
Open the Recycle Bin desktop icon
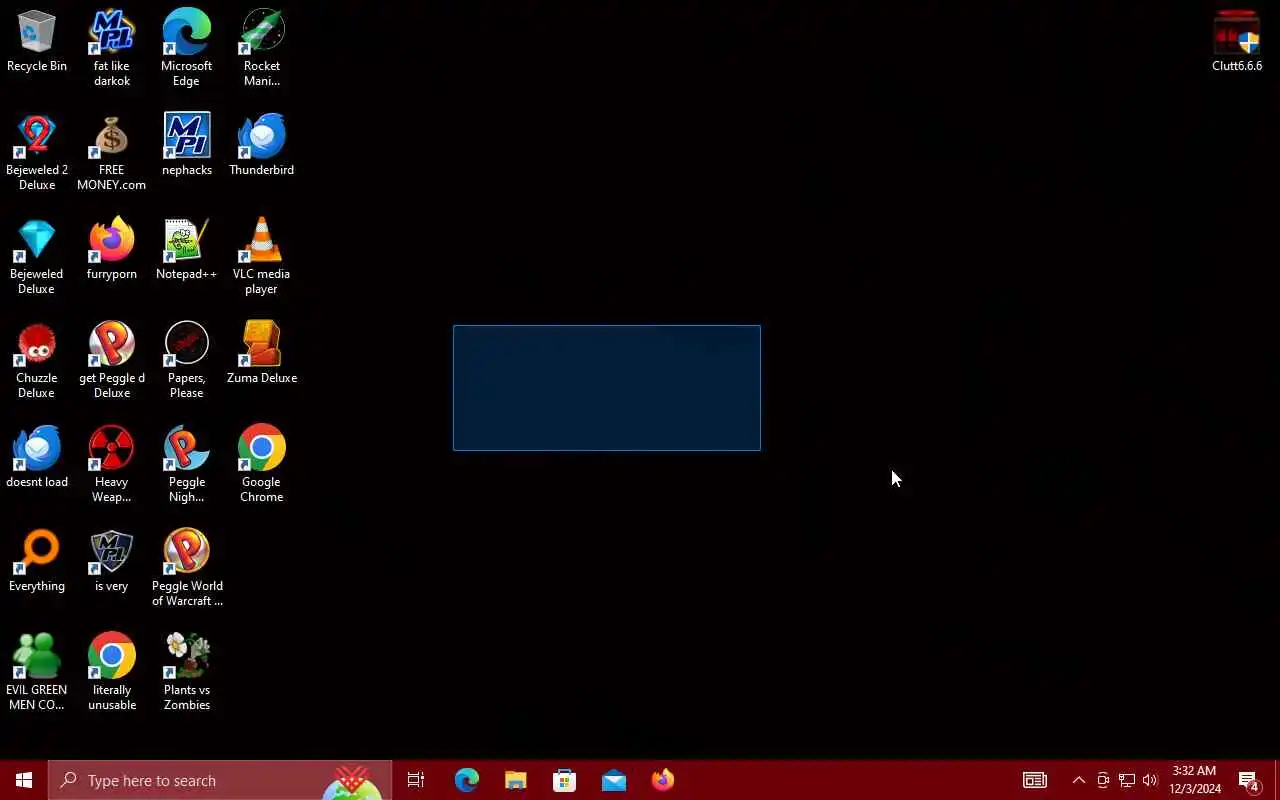(x=37, y=42)
